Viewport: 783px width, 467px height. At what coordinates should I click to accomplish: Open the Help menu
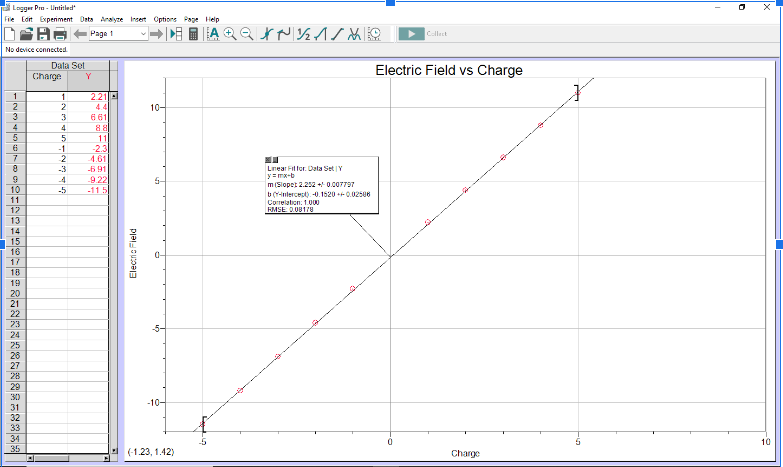pyautogui.click(x=212, y=19)
